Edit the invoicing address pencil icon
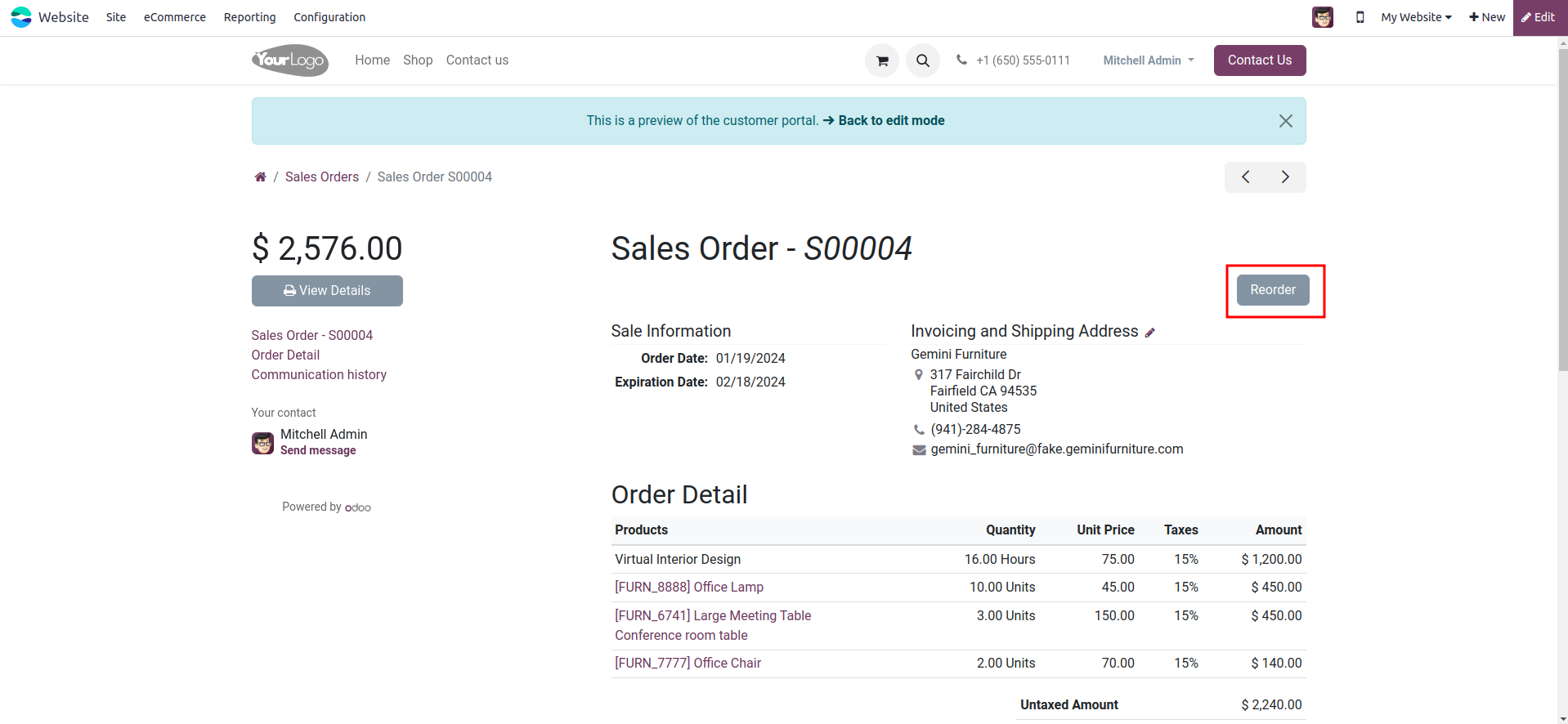This screenshot has height=724, width=1568. pos(1150,333)
